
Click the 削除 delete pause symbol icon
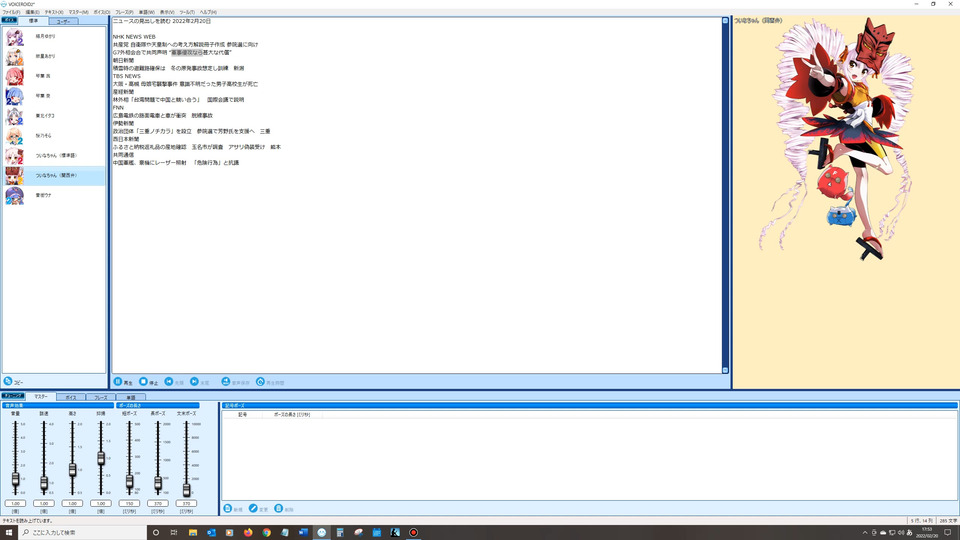click(x=279, y=509)
